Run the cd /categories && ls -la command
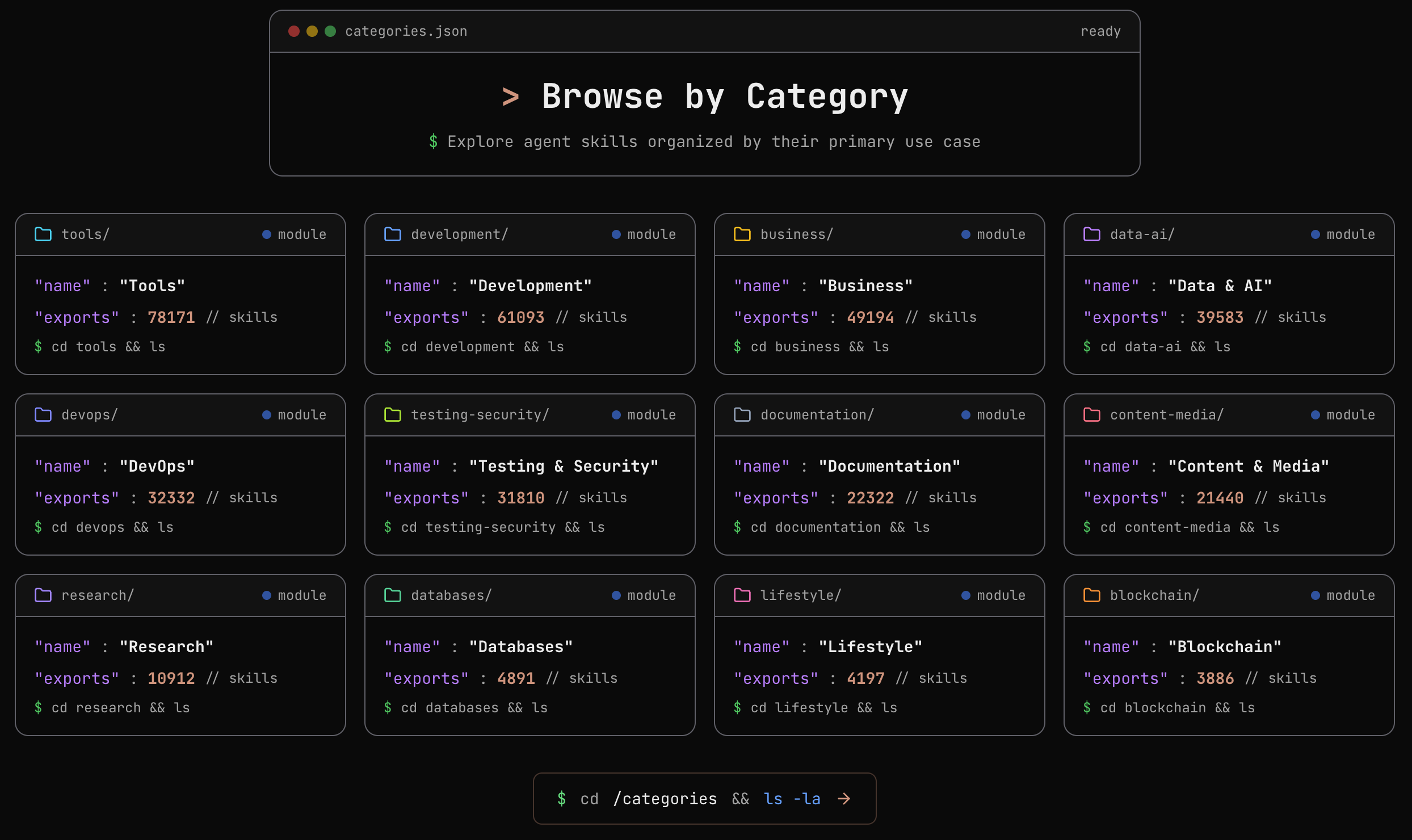This screenshot has height=840, width=1412. tap(704, 798)
